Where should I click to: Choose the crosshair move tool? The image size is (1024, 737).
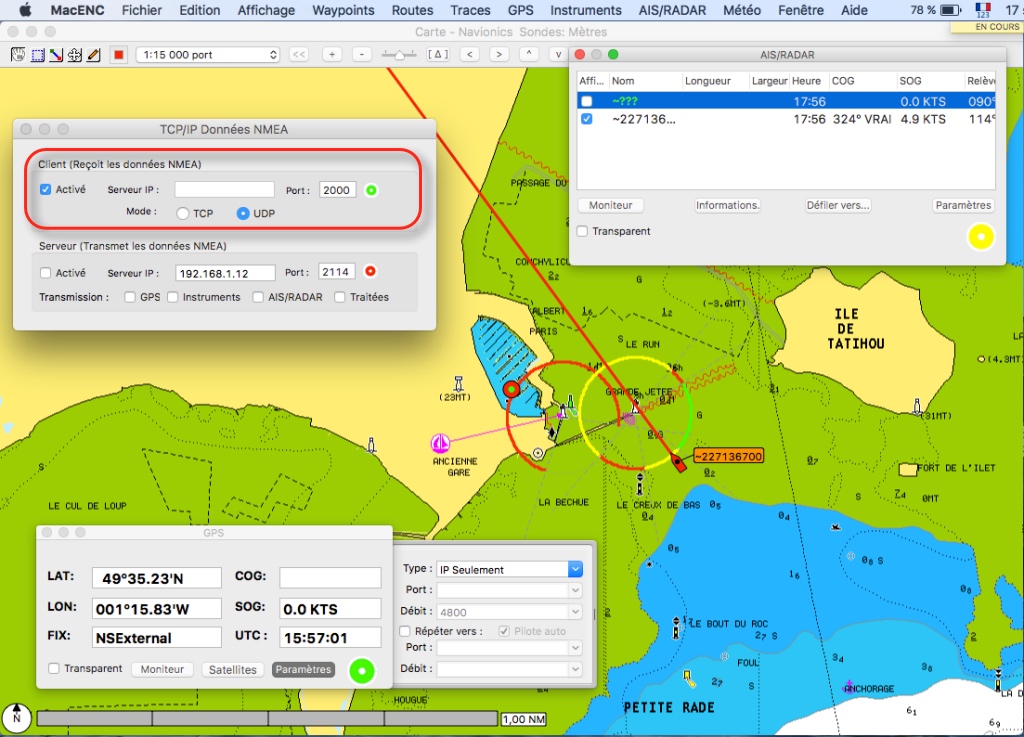coord(75,54)
